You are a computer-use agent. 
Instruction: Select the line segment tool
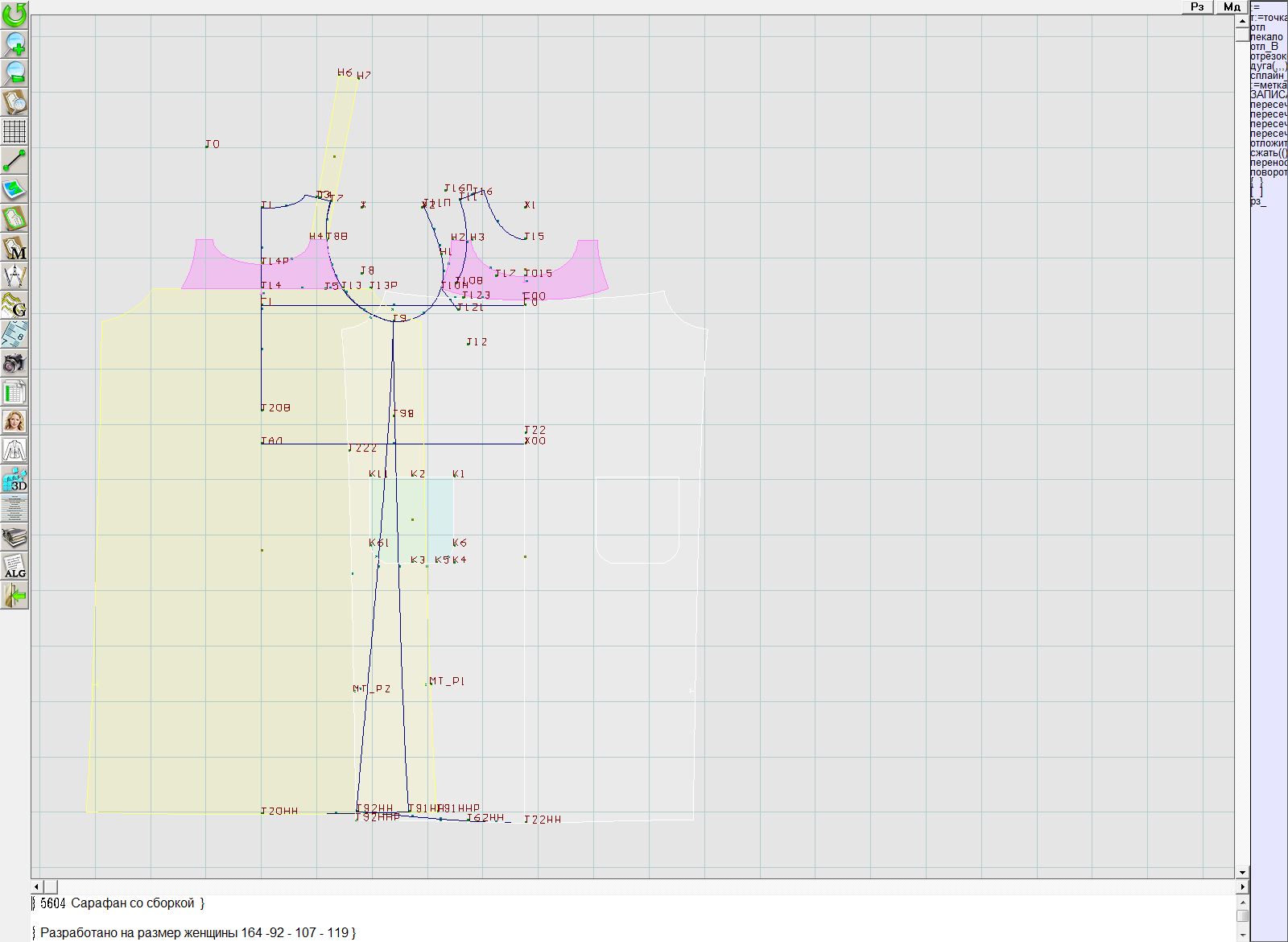(14, 160)
